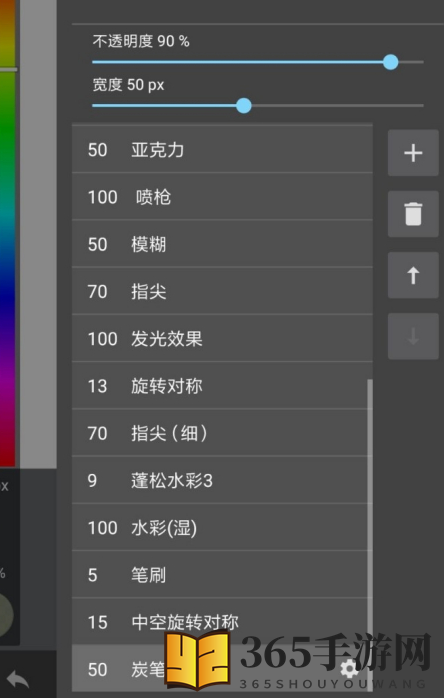
Task: Click the brush list vertical scrollbar
Action: click(x=370, y=512)
